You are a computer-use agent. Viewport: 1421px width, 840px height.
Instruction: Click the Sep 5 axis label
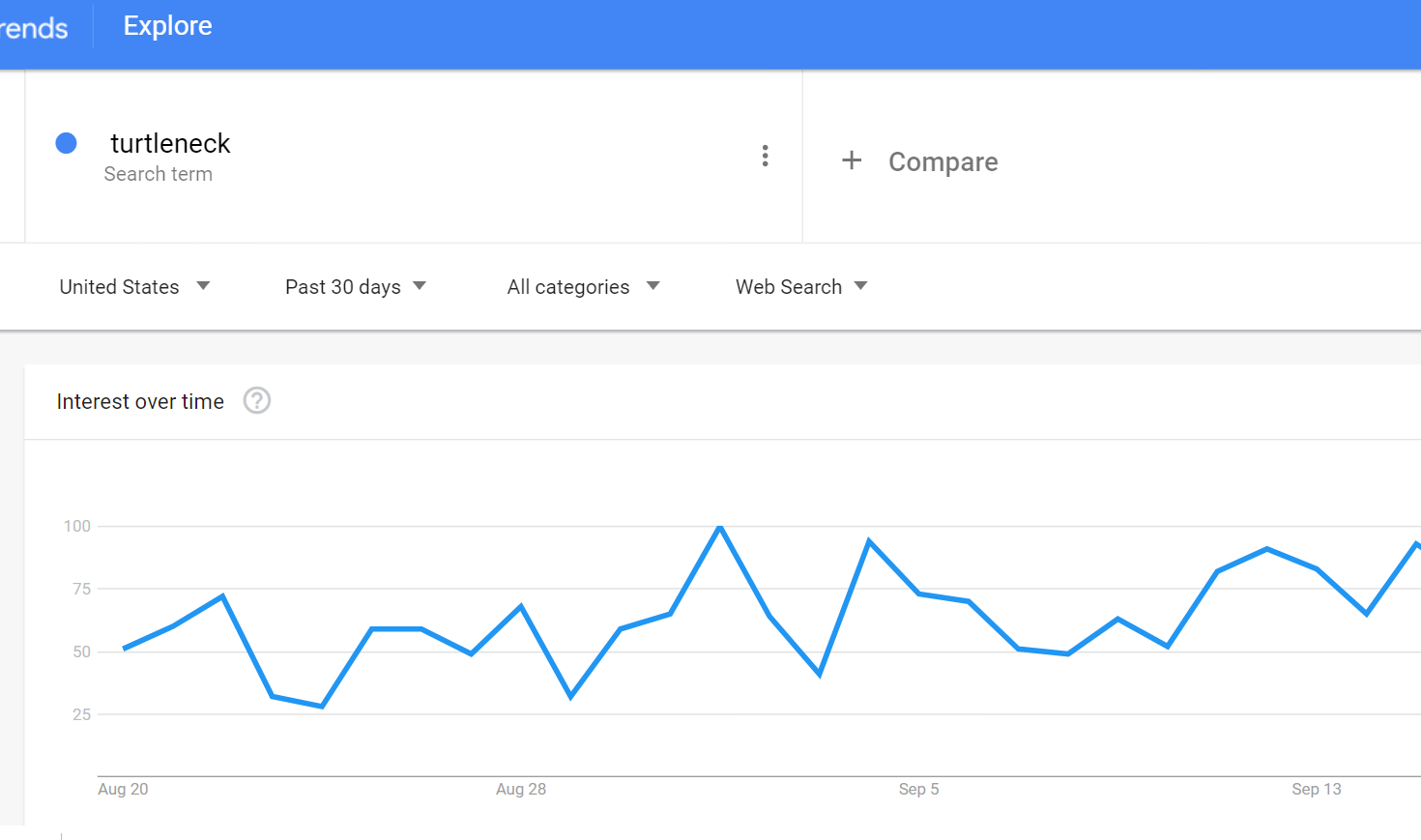pos(918,789)
